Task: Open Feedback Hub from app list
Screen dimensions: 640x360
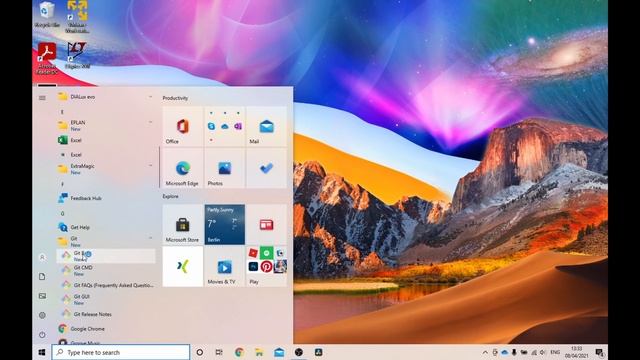Action: pyautogui.click(x=105, y=198)
